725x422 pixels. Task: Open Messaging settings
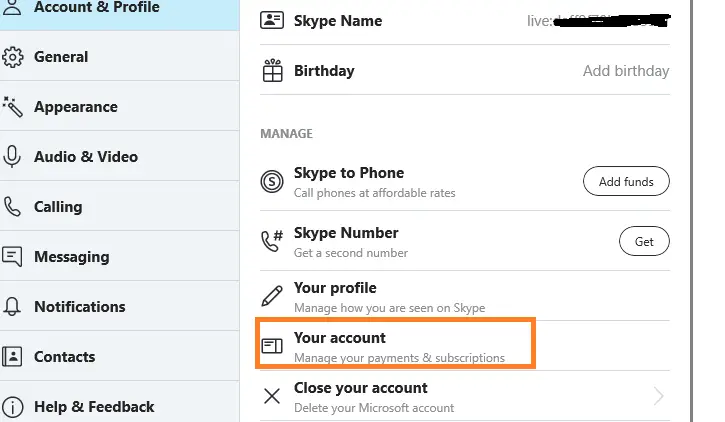pyautogui.click(x=119, y=257)
